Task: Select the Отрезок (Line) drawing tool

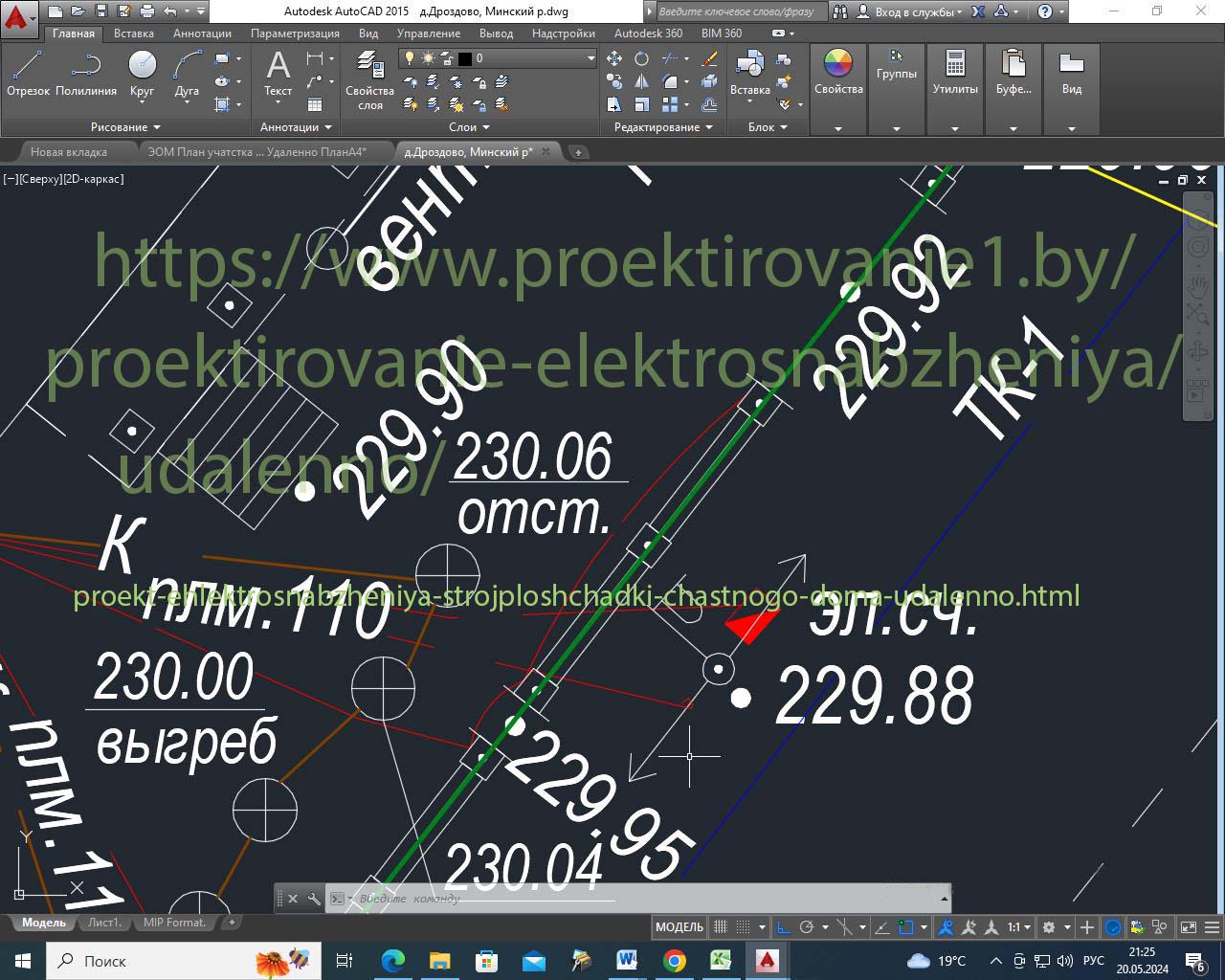Action: (28, 73)
